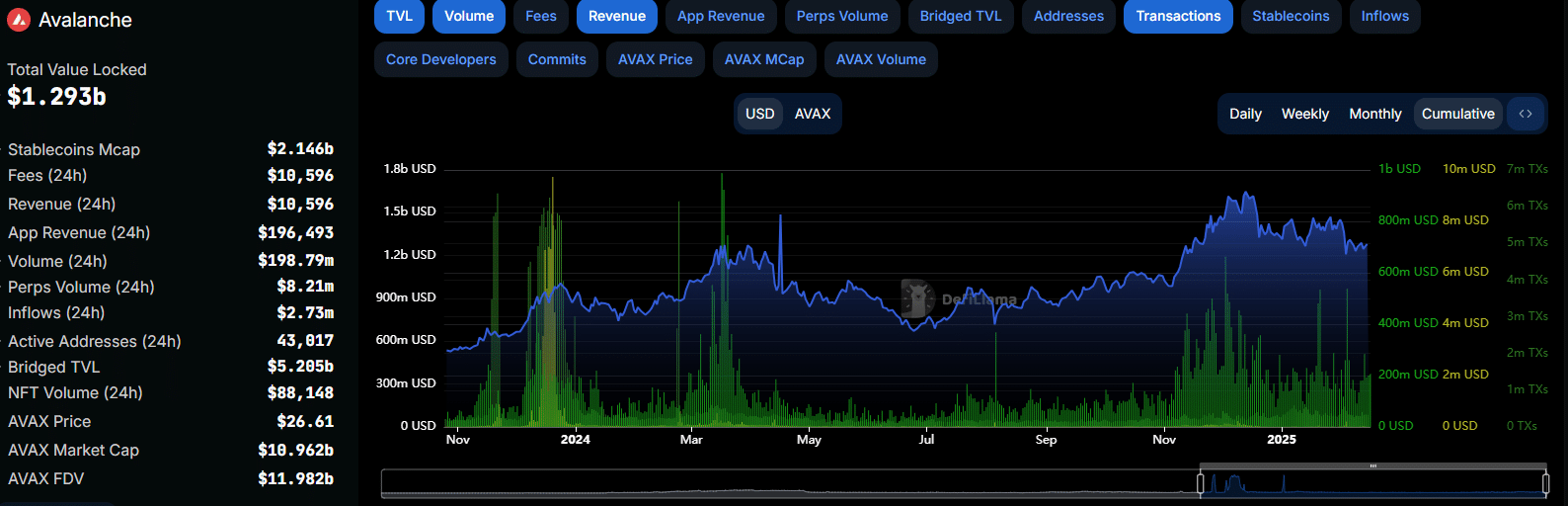
Task: Disable the Revenue chart metric
Action: coord(617,16)
